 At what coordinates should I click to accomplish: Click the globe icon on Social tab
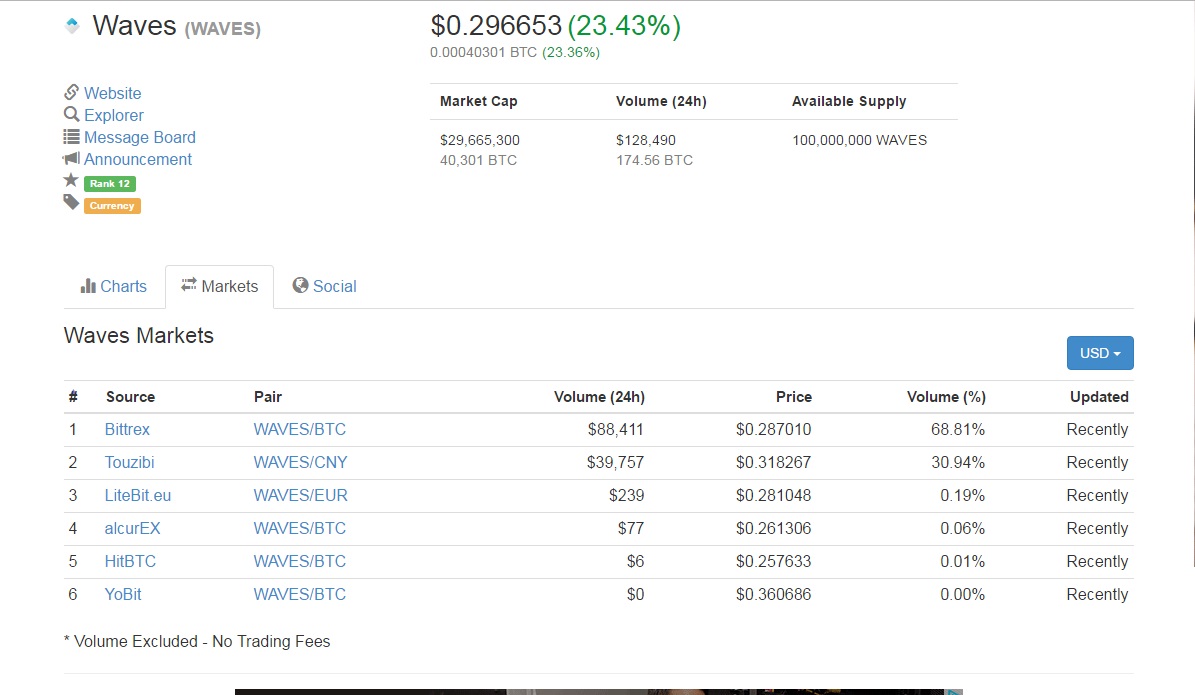pyautogui.click(x=300, y=285)
